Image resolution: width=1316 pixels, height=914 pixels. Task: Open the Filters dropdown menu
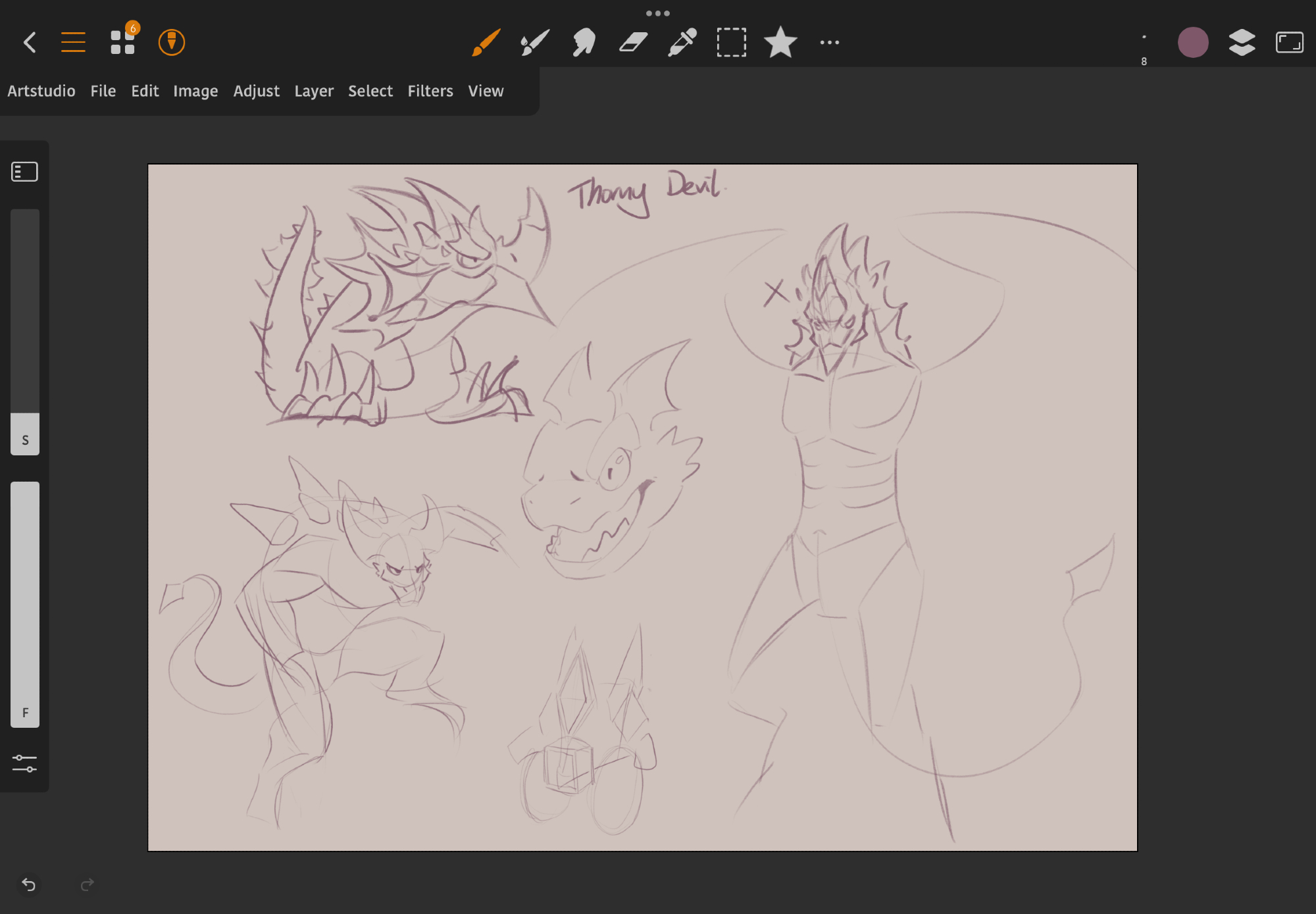(430, 91)
